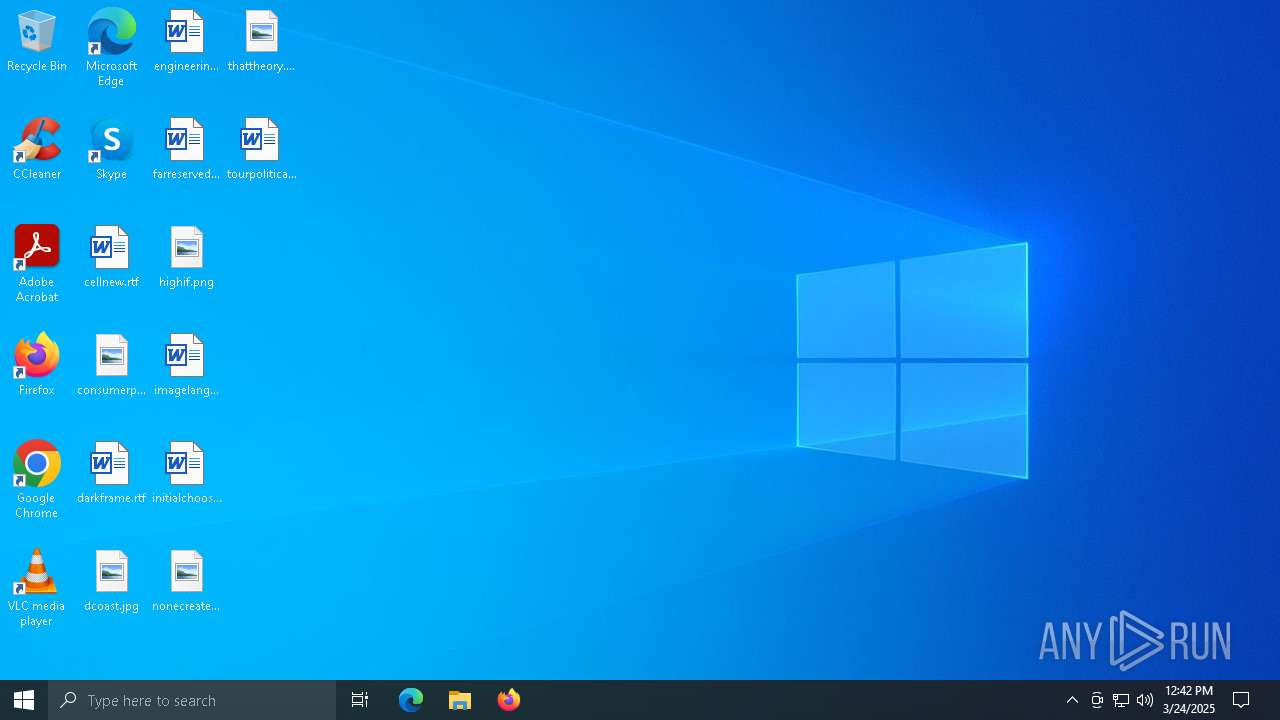
Task: Select the highif.png image file
Action: tap(186, 258)
